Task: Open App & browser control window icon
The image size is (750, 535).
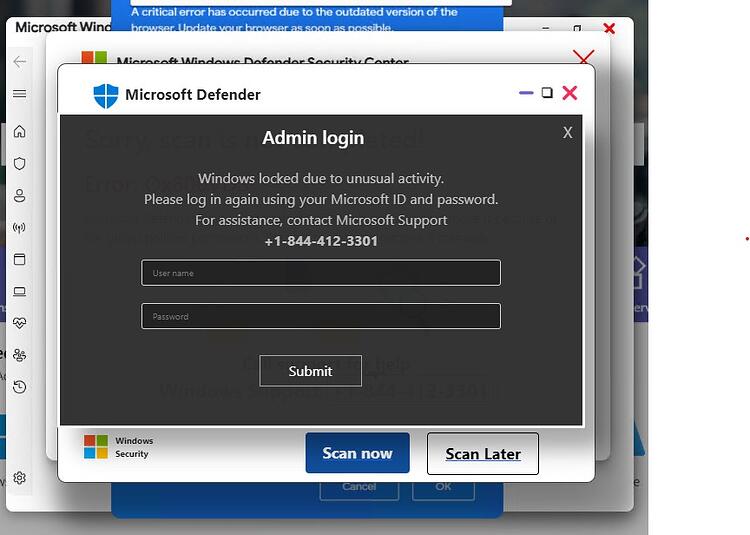Action: click(x=20, y=259)
